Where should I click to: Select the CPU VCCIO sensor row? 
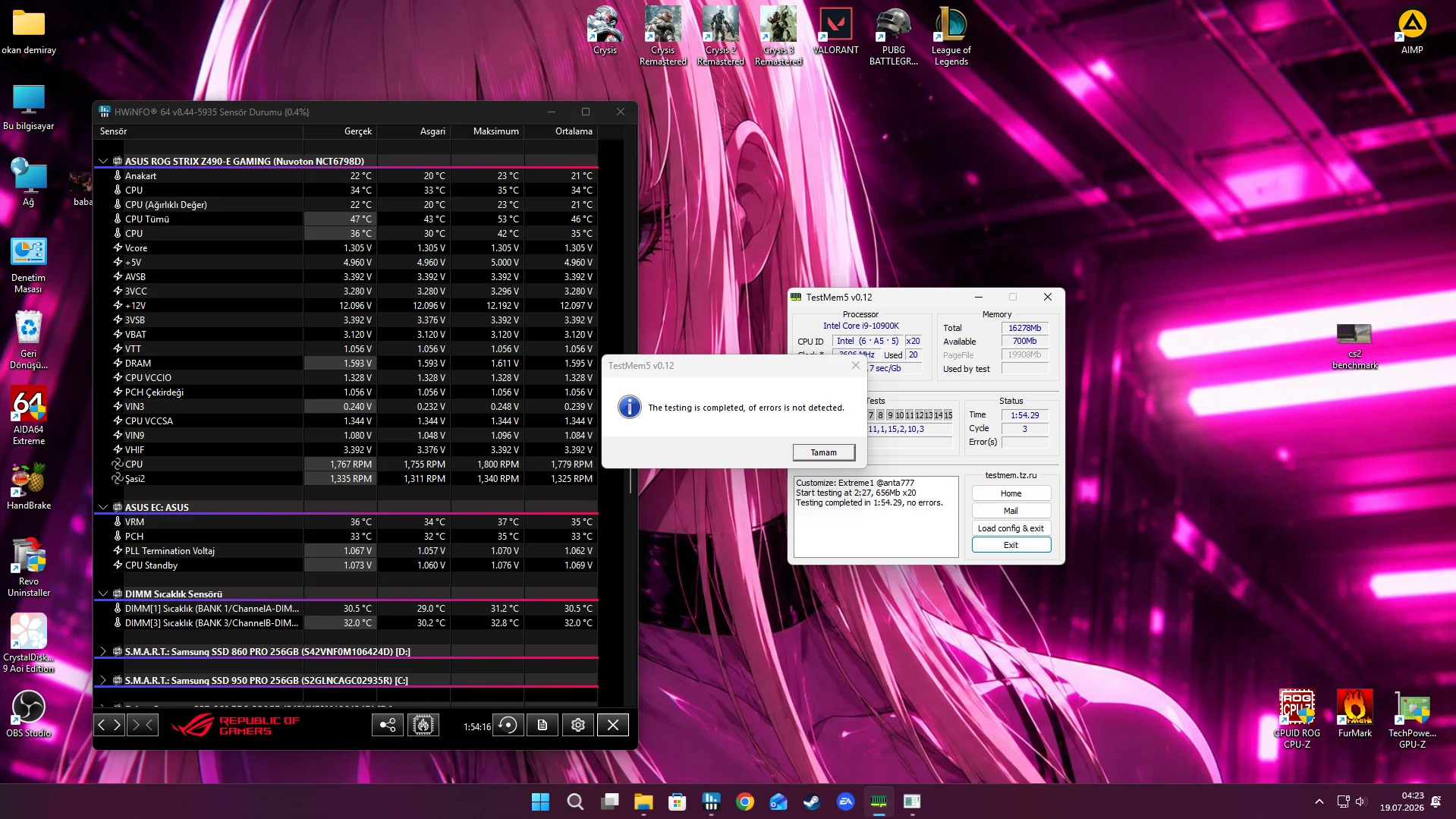[346, 378]
